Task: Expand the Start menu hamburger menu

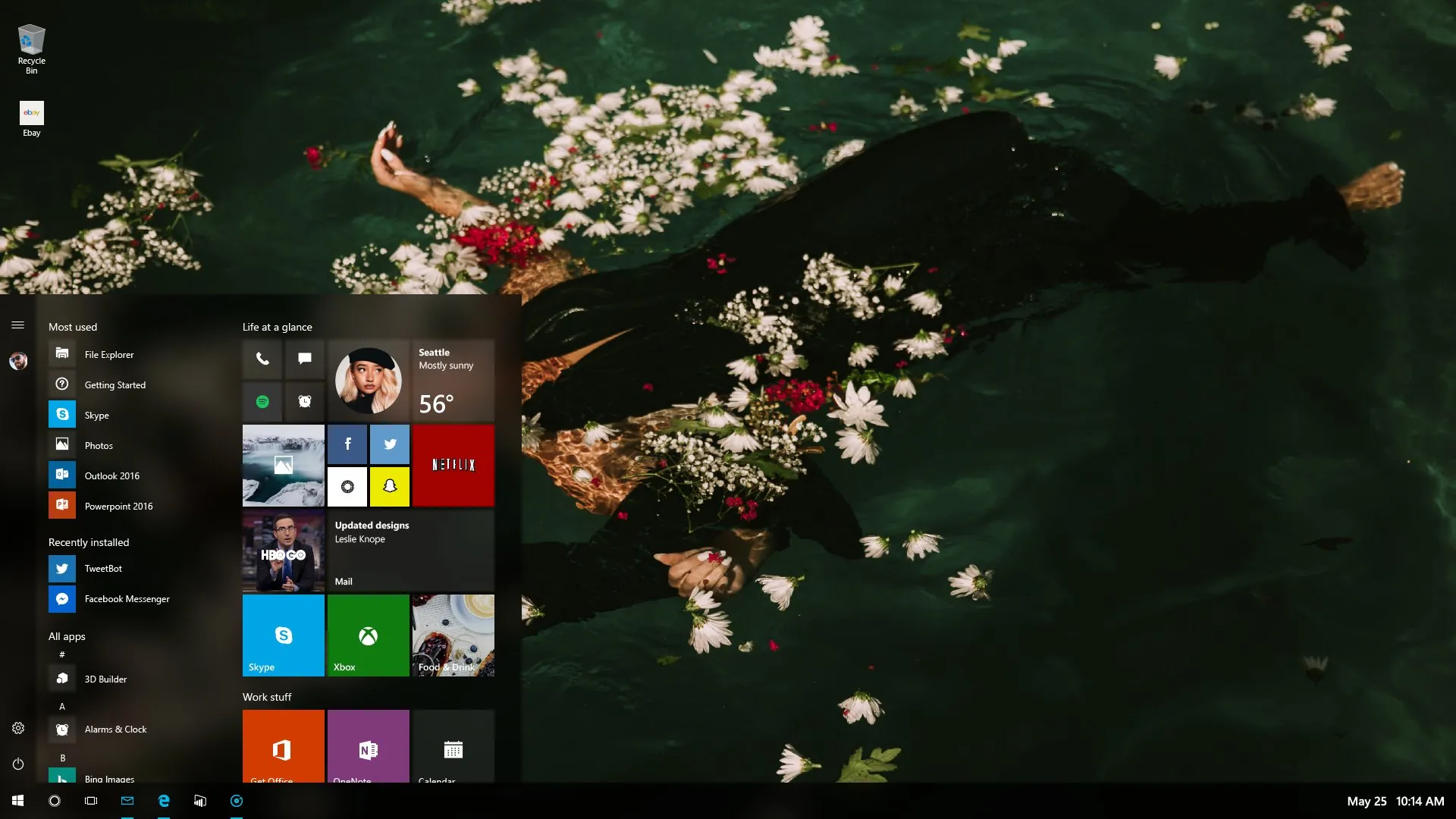Action: [x=17, y=325]
